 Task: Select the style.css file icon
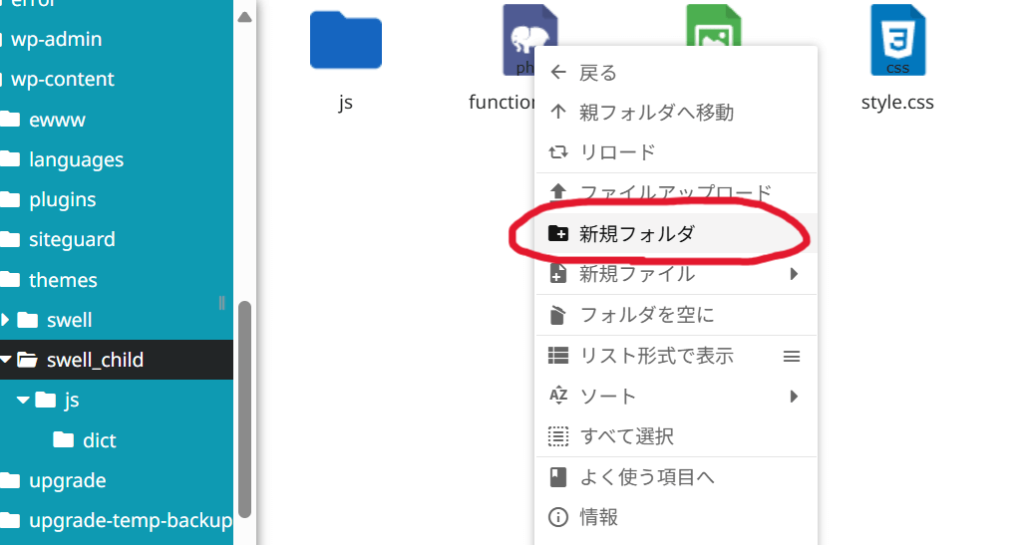click(897, 40)
